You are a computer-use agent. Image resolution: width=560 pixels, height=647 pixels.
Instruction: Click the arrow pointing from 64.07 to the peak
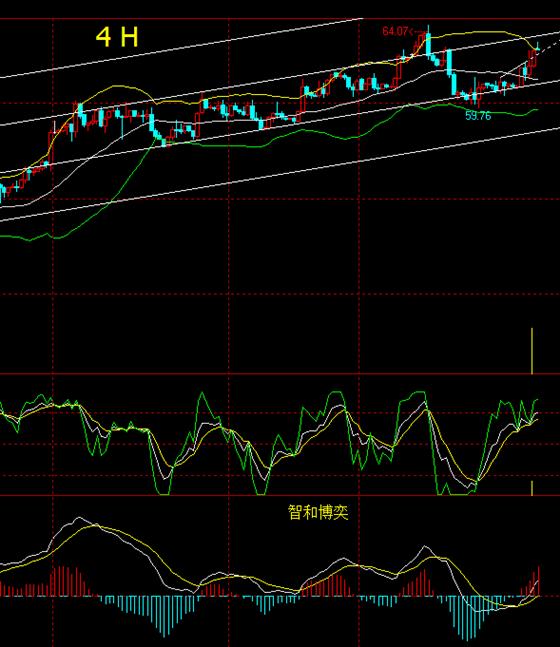416,31
